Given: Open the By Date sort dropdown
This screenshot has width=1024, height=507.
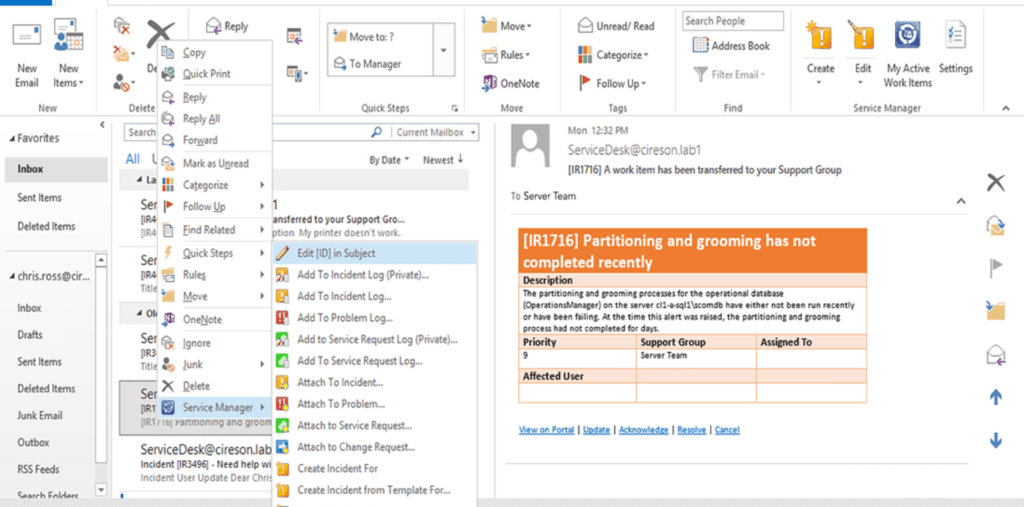Looking at the screenshot, I should [x=389, y=160].
